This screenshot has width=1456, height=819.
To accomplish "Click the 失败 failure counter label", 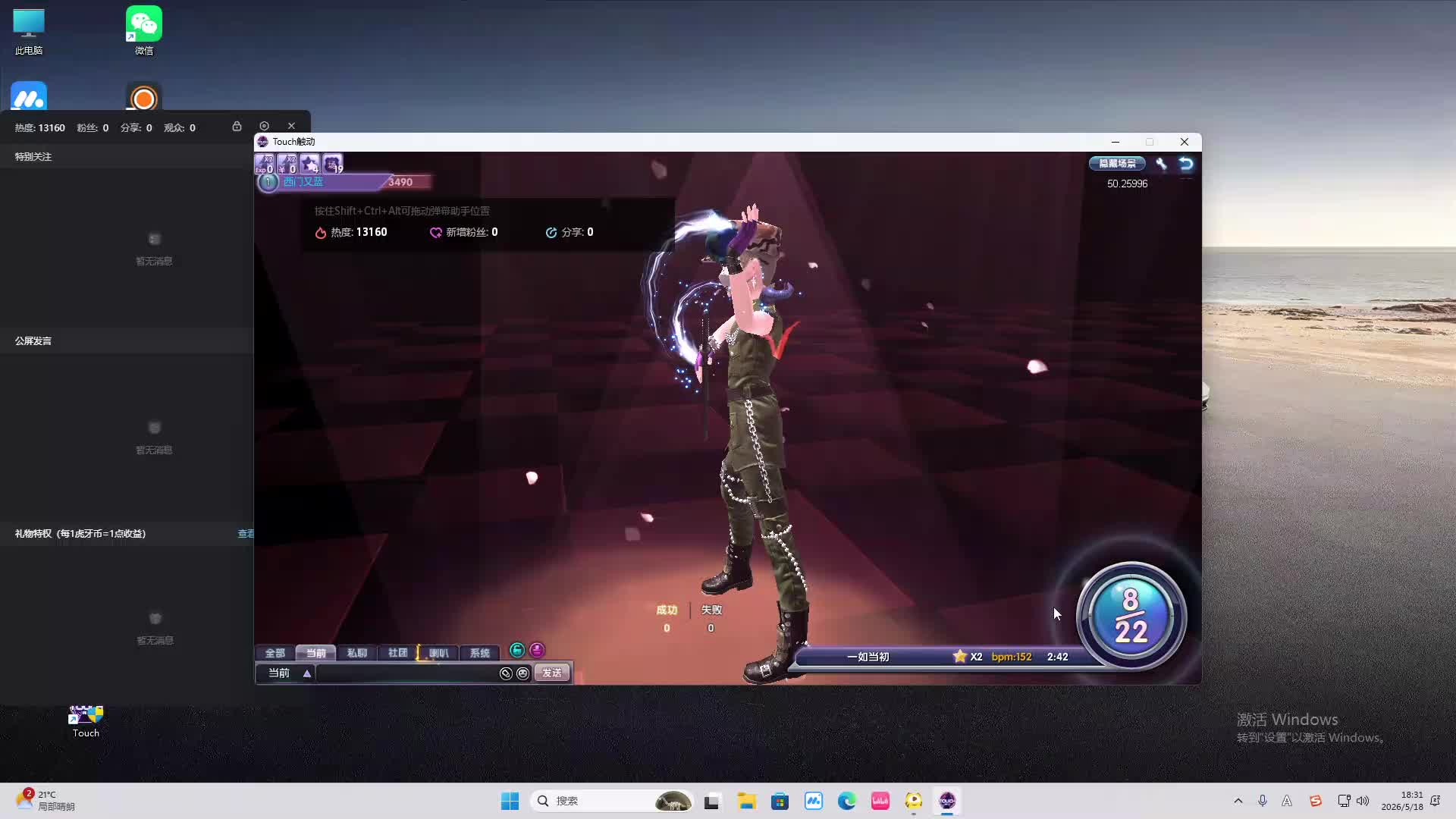I will 711,610.
